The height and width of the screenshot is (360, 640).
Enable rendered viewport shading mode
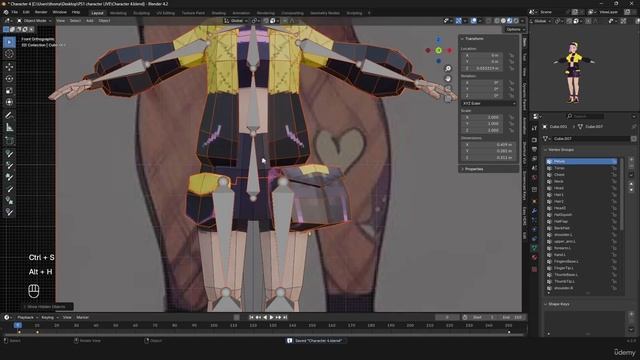[516, 21]
